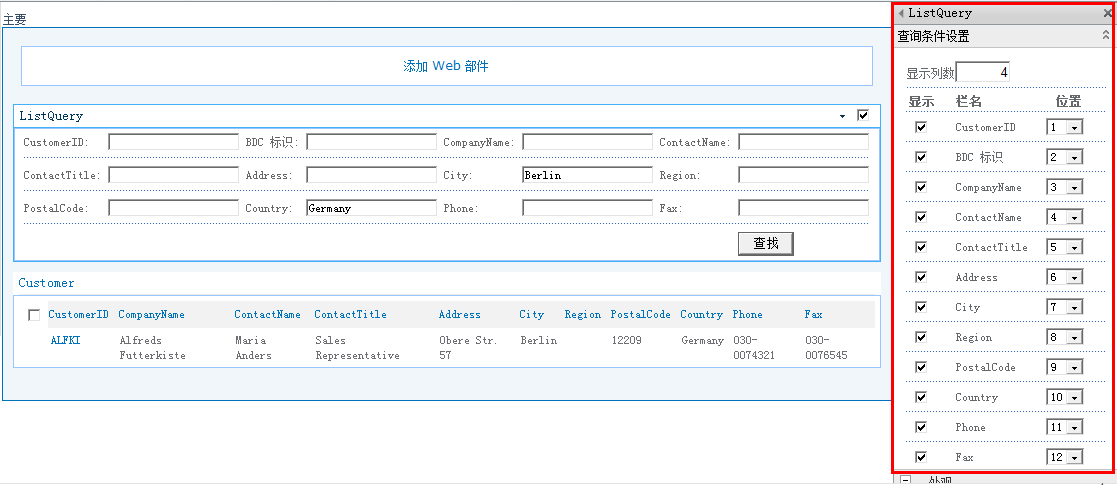The width and height of the screenshot is (1117, 485).
Task: Open position dropdown for Country
Action: (x=1064, y=397)
